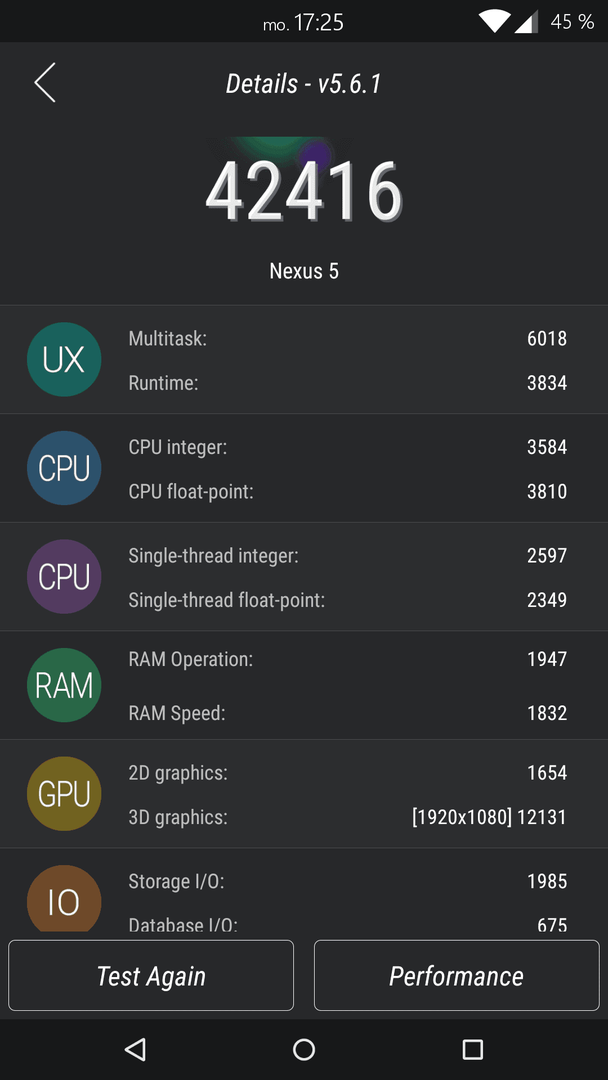Tap the purple CPU single-thread icon

64,577
